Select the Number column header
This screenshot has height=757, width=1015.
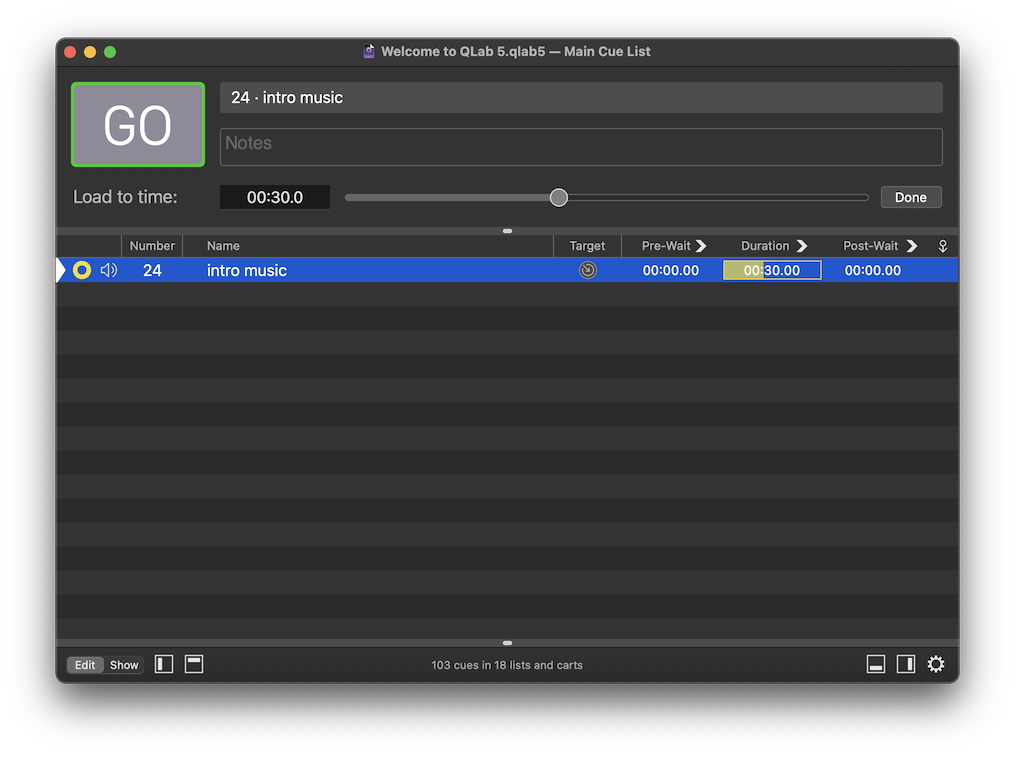click(x=152, y=245)
